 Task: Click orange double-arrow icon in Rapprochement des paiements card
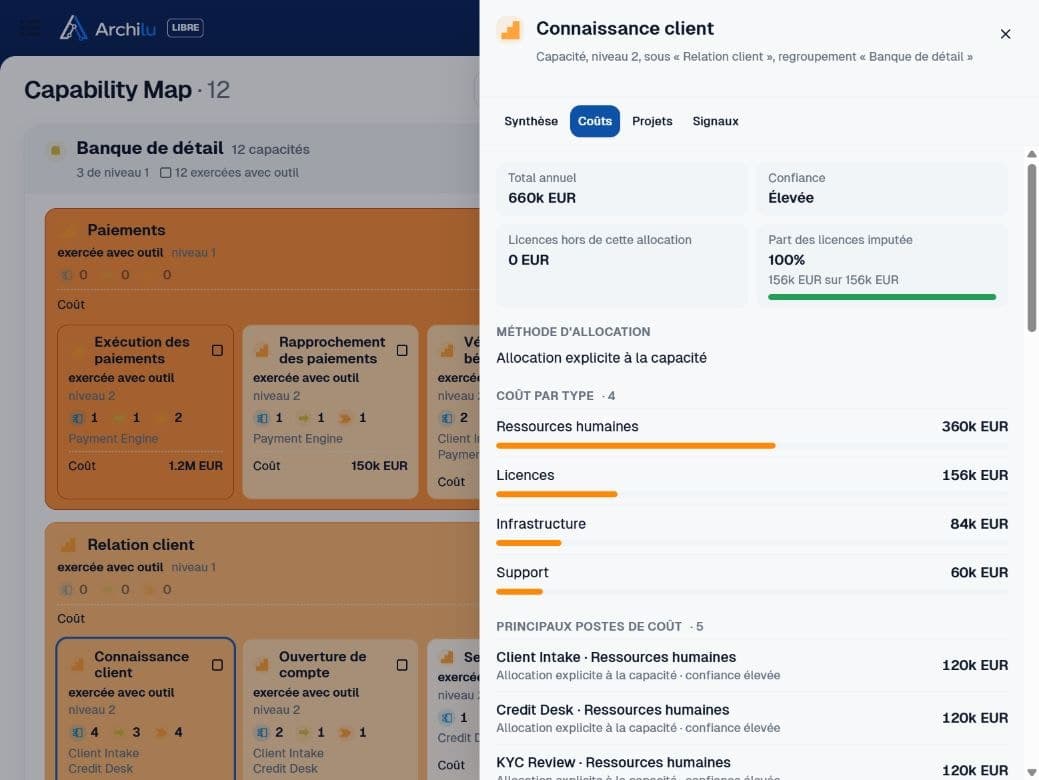coord(345,418)
